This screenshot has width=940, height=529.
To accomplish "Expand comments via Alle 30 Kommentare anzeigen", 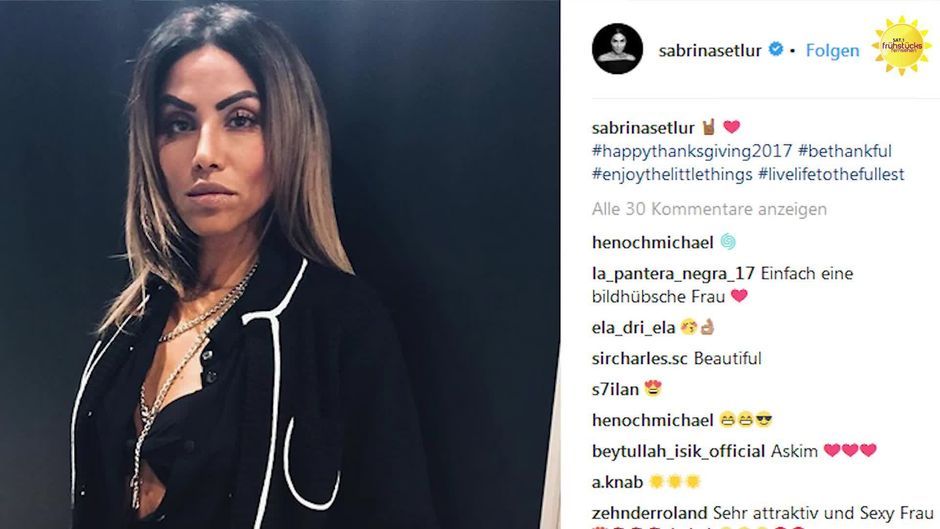I will pyautogui.click(x=709, y=209).
